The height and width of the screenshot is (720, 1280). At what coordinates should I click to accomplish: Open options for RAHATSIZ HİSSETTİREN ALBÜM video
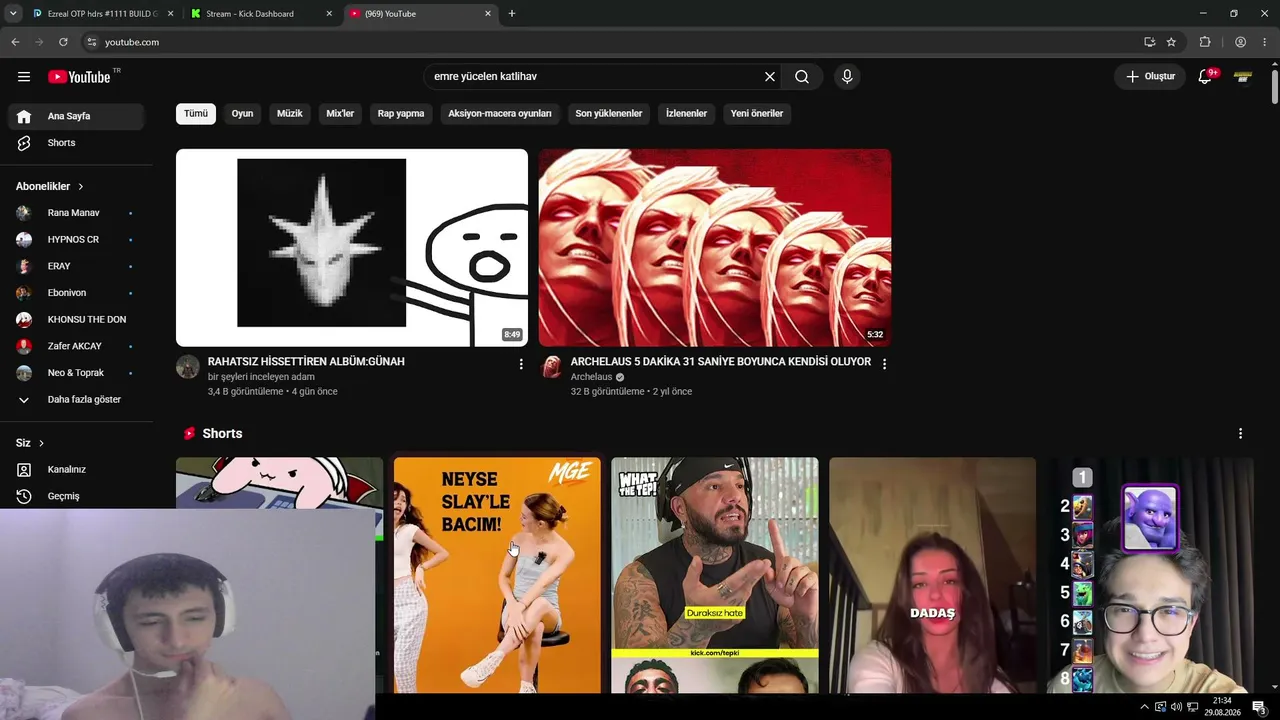tap(521, 364)
